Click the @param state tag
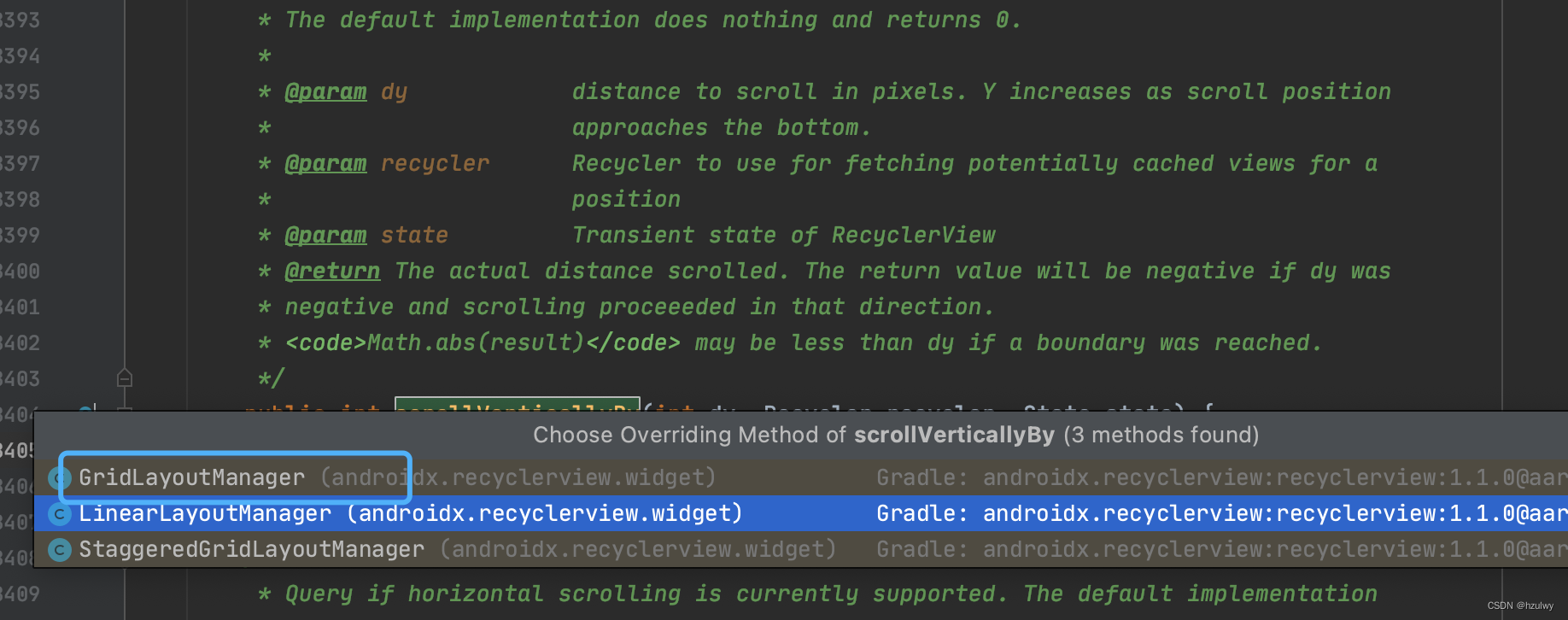This screenshot has width=1568, height=620. [325, 235]
